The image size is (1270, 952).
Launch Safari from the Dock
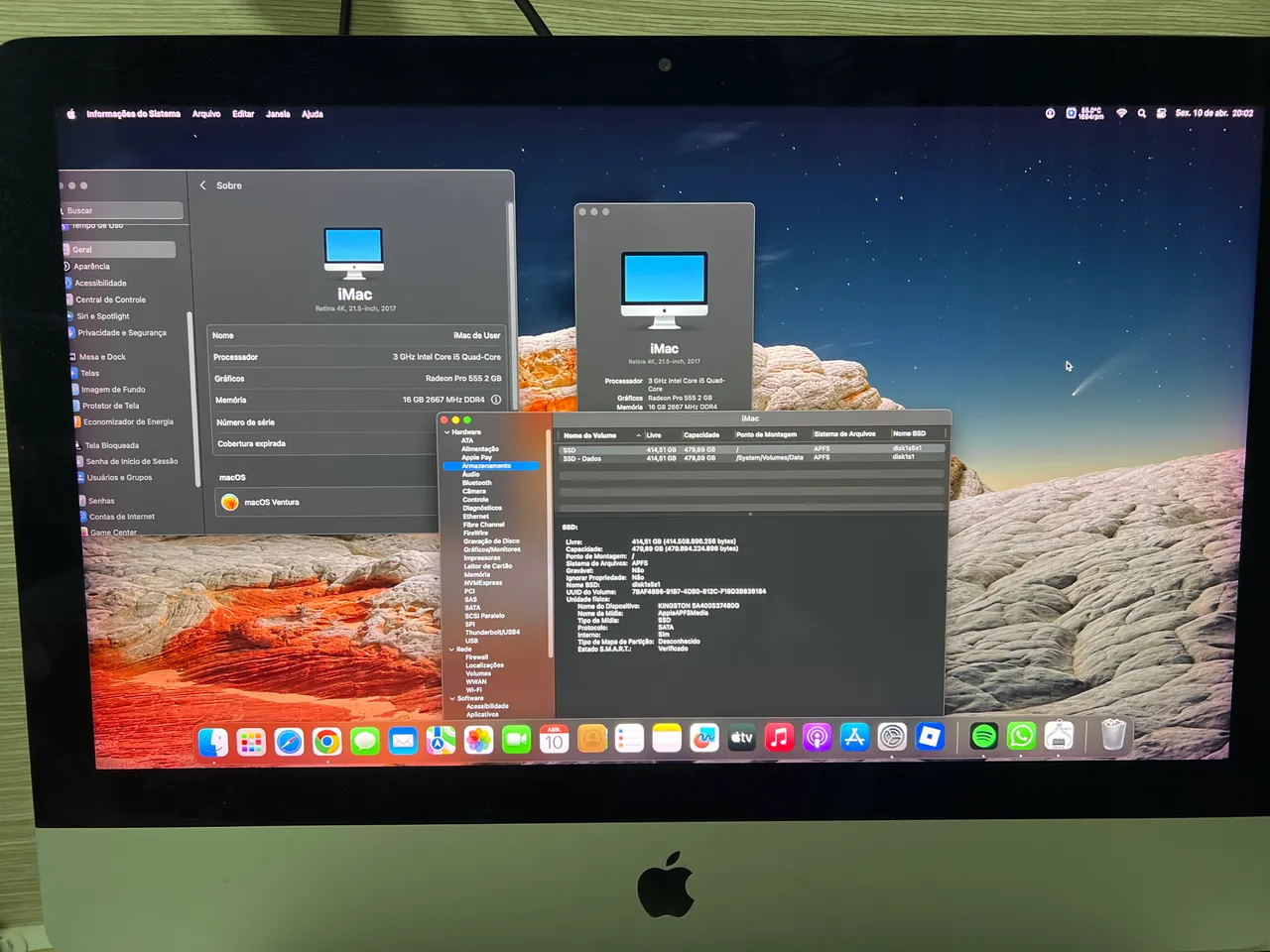click(289, 741)
